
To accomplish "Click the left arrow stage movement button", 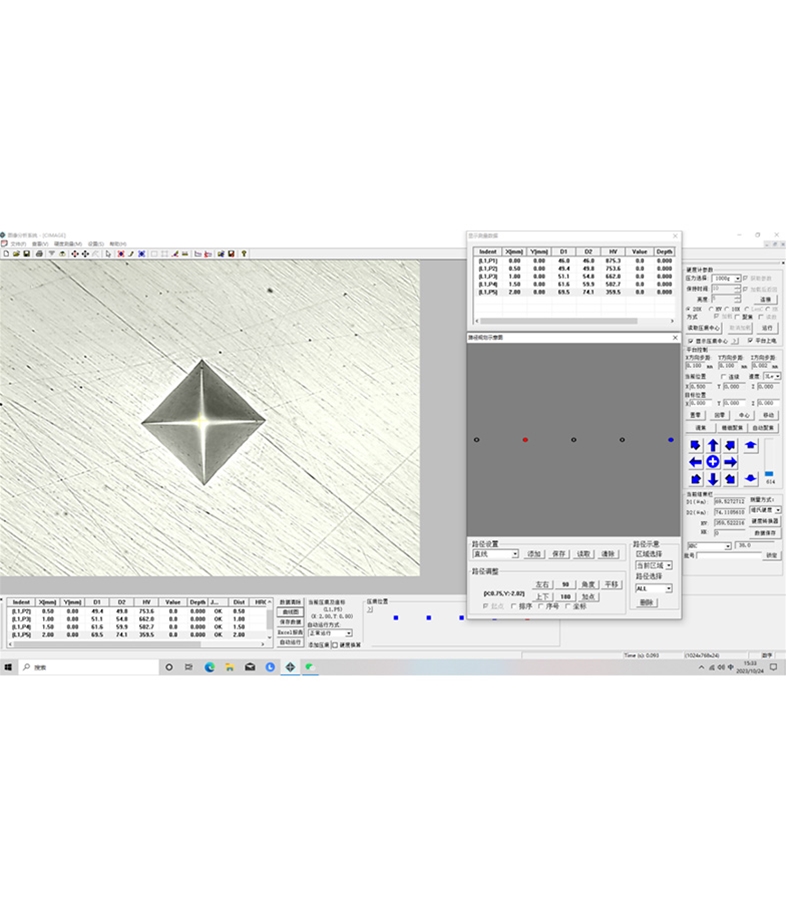I will pos(696,462).
